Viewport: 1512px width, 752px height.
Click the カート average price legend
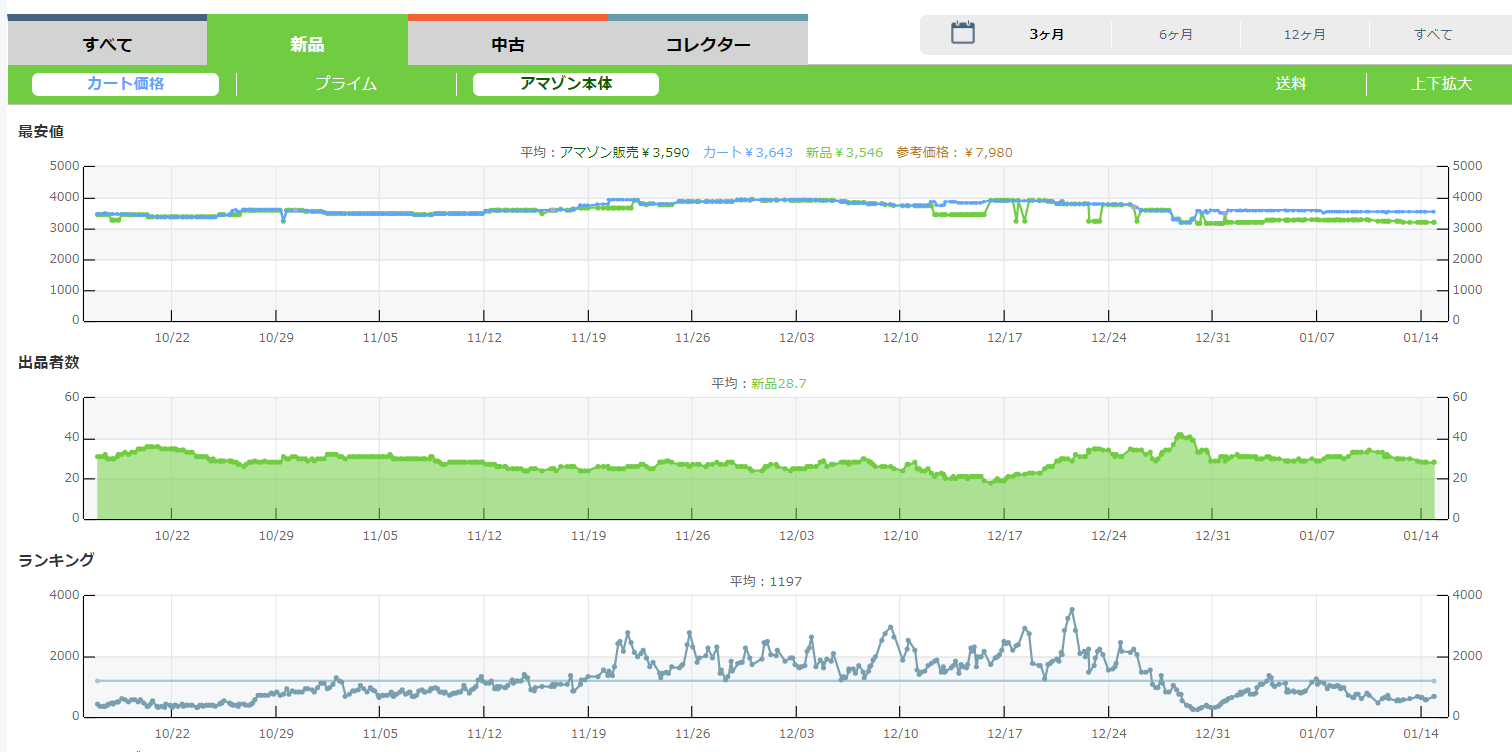coord(747,152)
